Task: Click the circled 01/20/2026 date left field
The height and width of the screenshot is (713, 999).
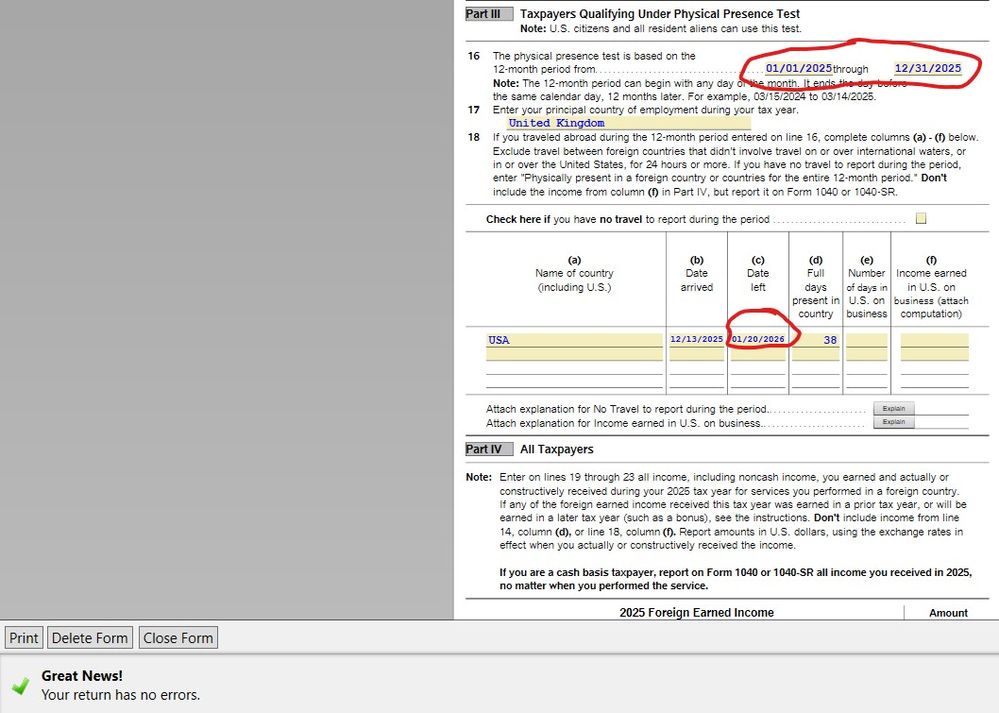Action: pyautogui.click(x=757, y=340)
